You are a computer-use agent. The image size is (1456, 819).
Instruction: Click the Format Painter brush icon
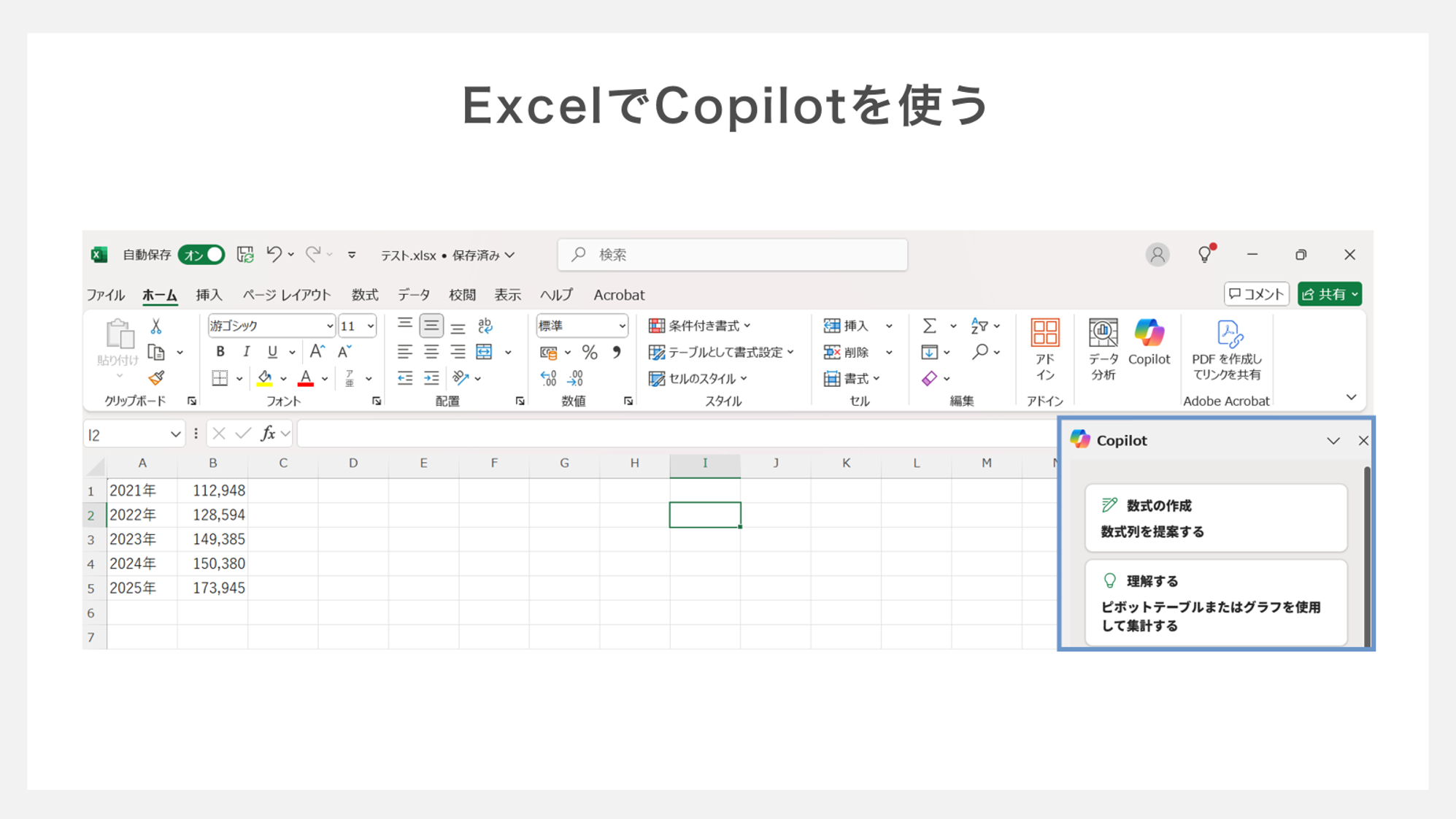156,378
